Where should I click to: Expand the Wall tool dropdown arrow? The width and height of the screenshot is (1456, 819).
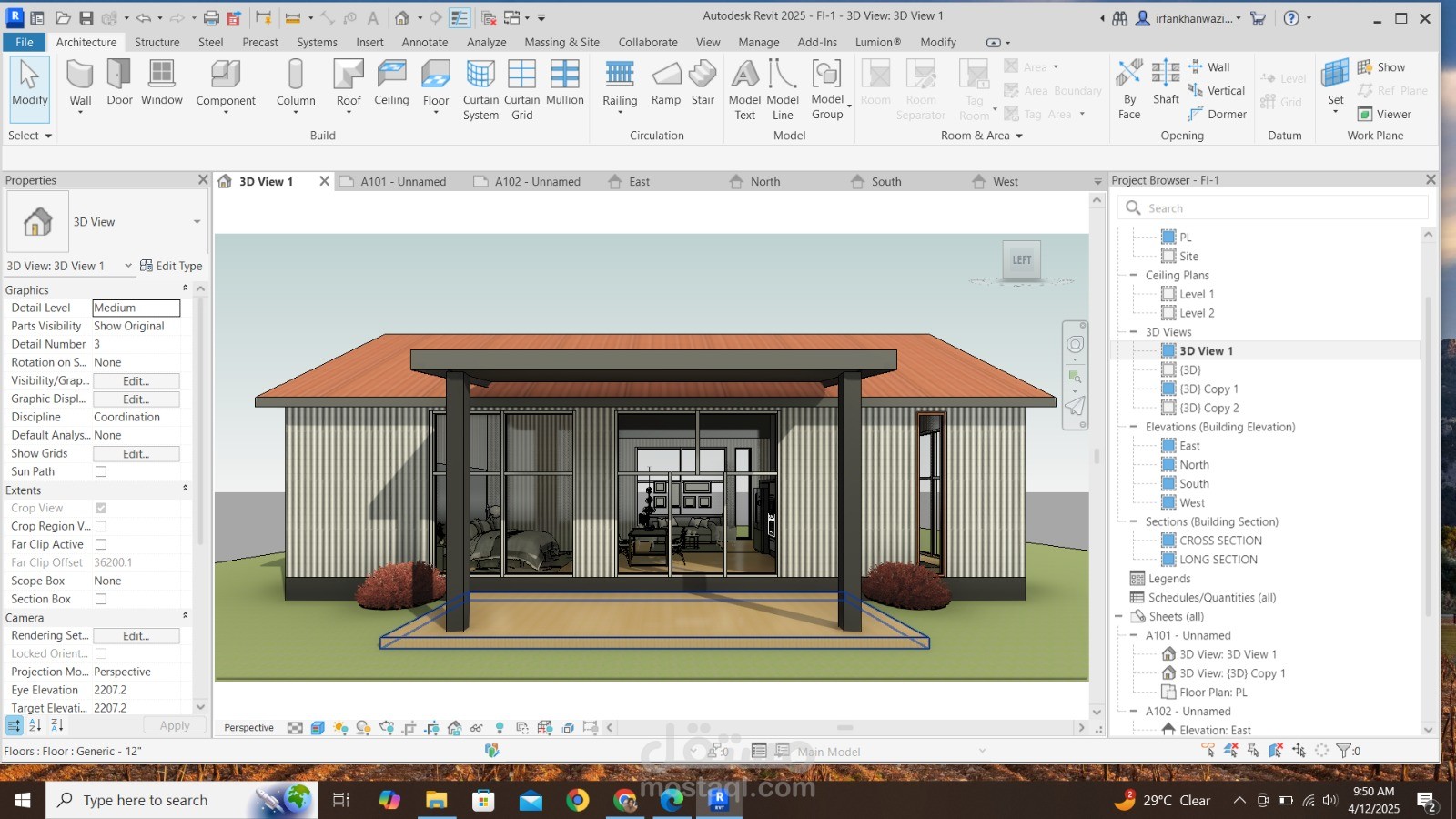pos(80,110)
